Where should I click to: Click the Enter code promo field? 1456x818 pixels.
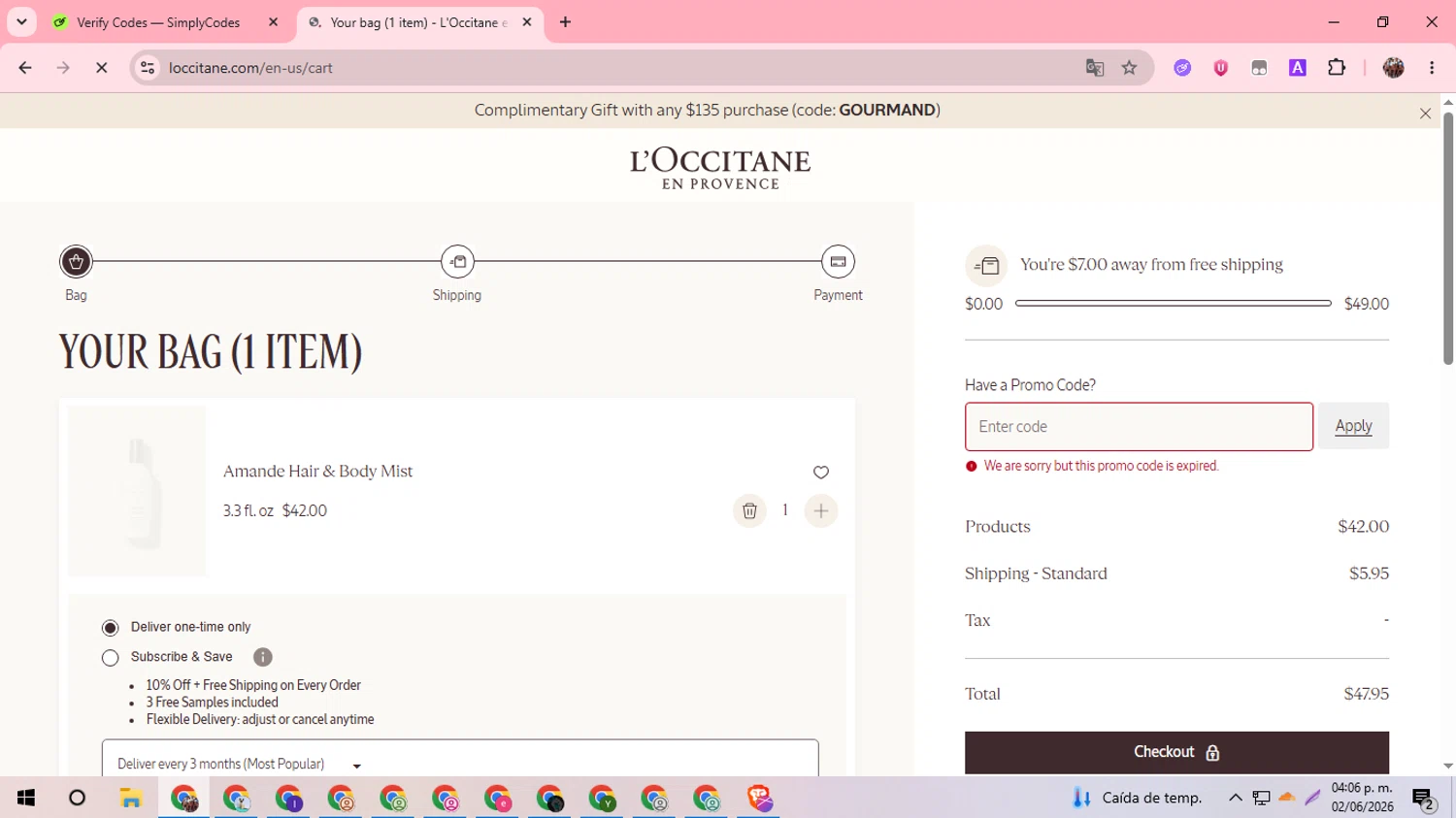[x=1139, y=426]
